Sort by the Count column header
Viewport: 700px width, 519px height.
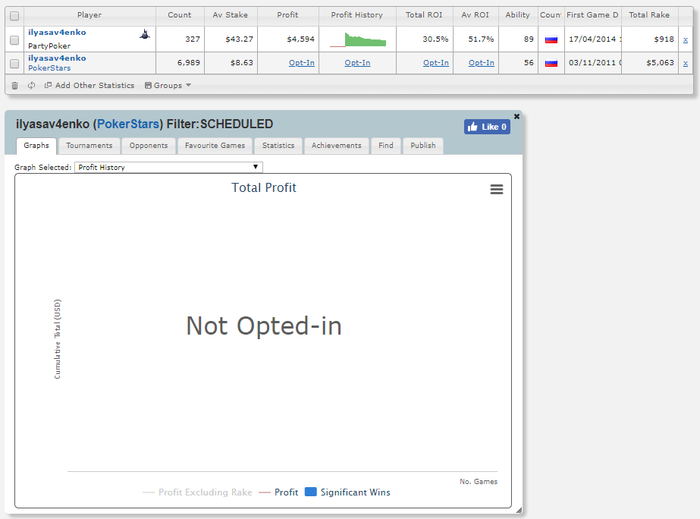point(179,15)
